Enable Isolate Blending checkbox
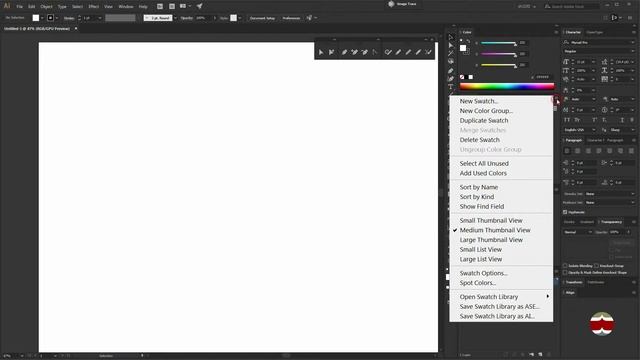 pos(565,266)
